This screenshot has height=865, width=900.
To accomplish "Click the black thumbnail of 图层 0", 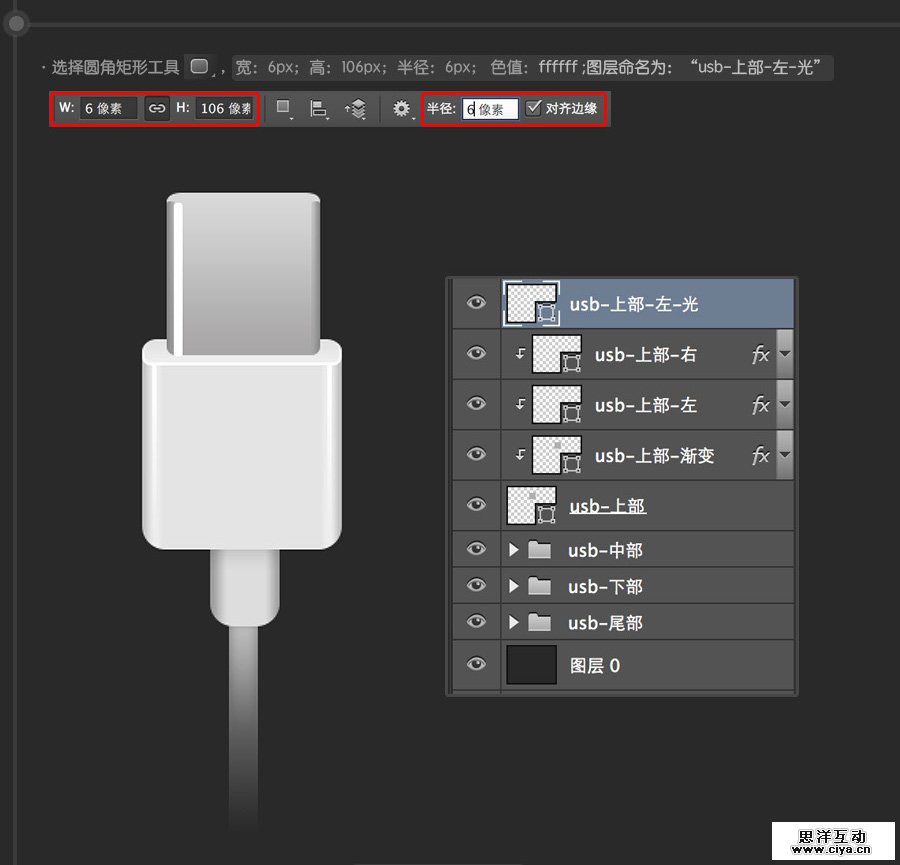I will click(x=531, y=664).
